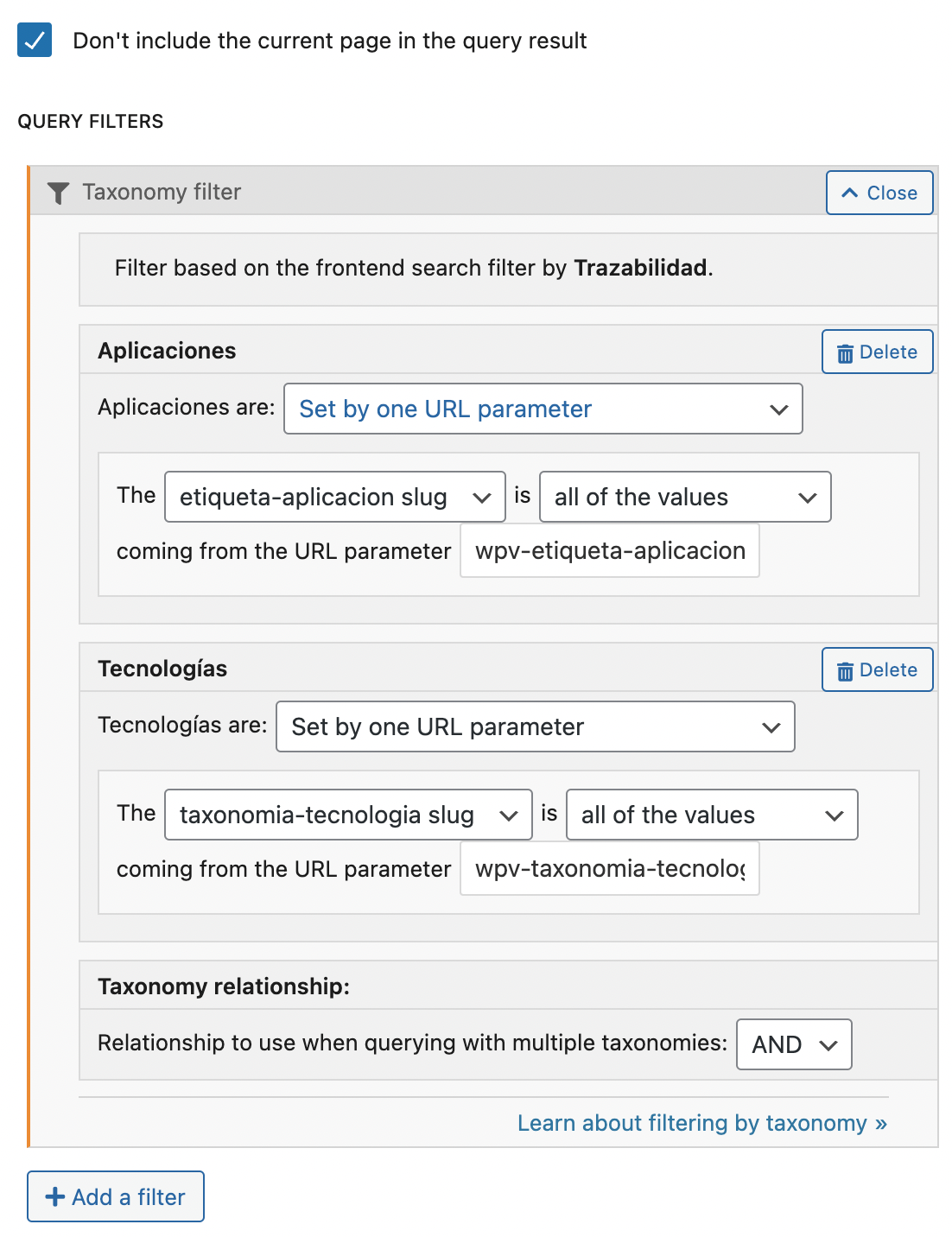Image resolution: width=952 pixels, height=1237 pixels.
Task: Click the trash icon in Aplicaciones Delete
Action: (x=845, y=353)
